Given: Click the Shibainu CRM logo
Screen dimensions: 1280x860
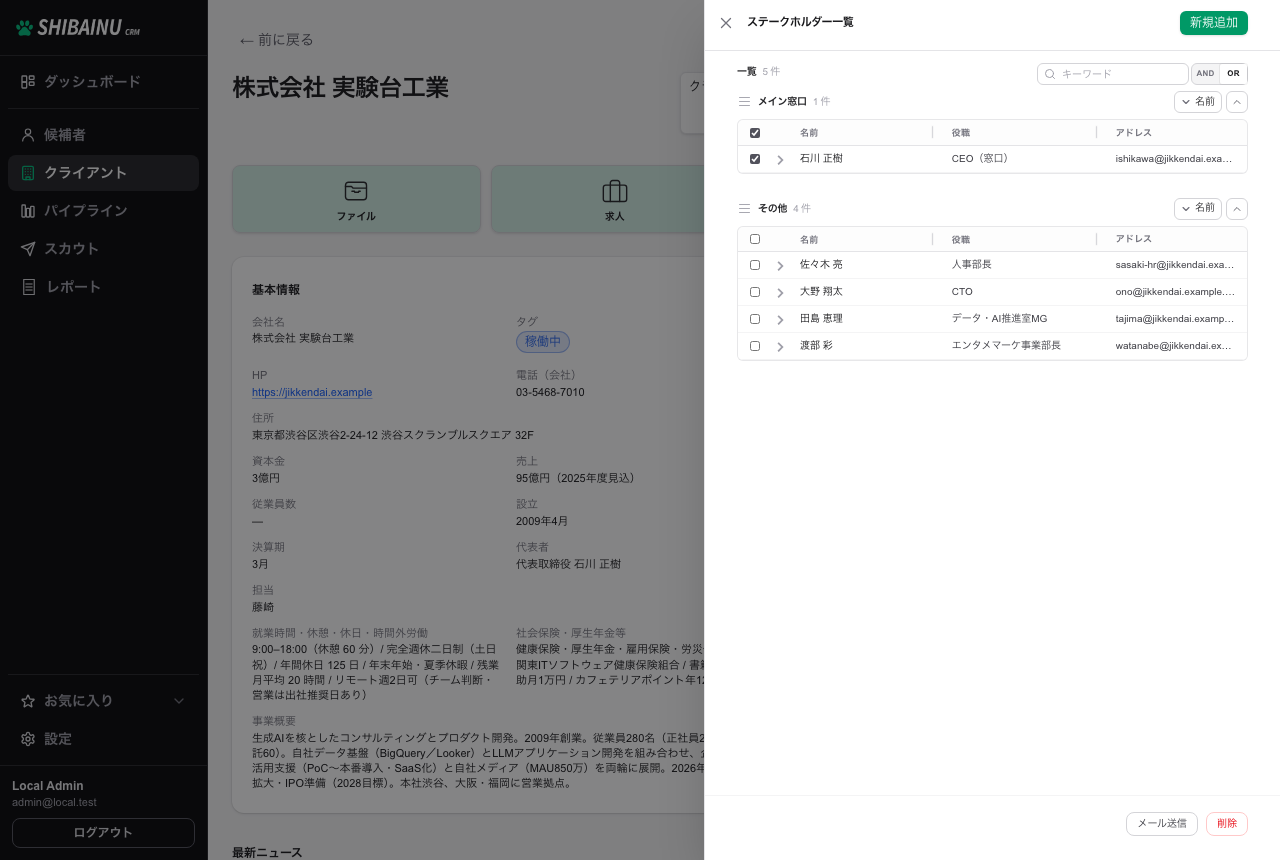Looking at the screenshot, I should point(78,28).
